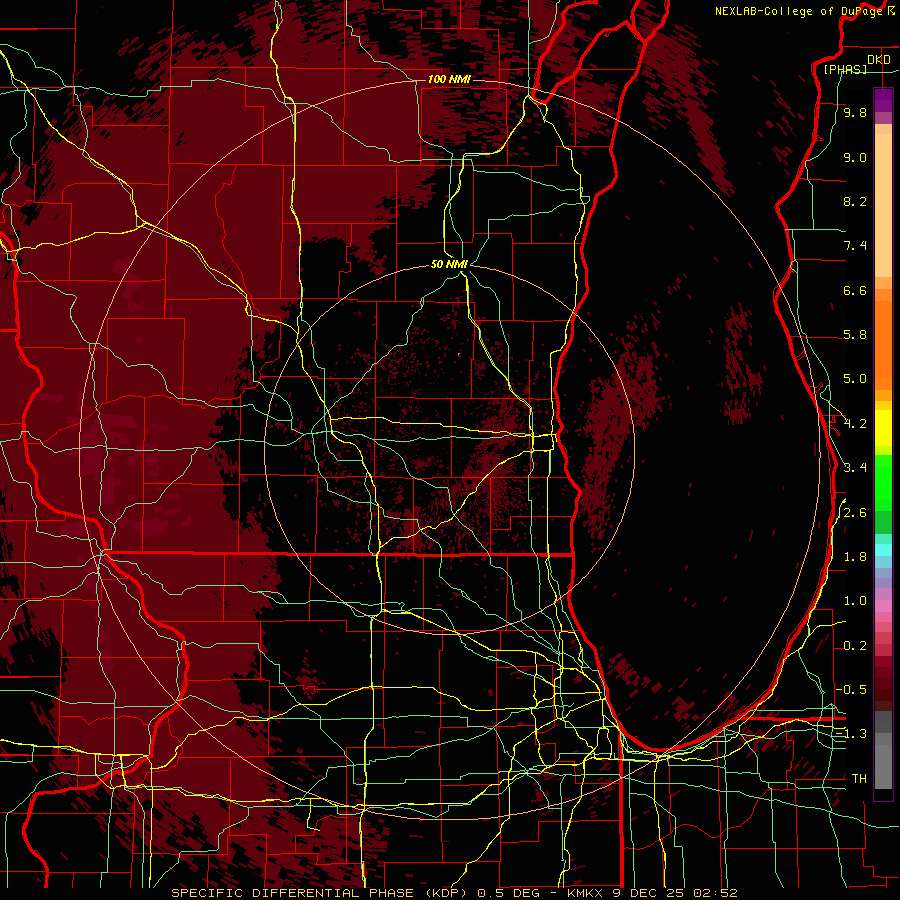Select the bright green band of color scale
This screenshot has width=900, height=900.
pos(883,481)
